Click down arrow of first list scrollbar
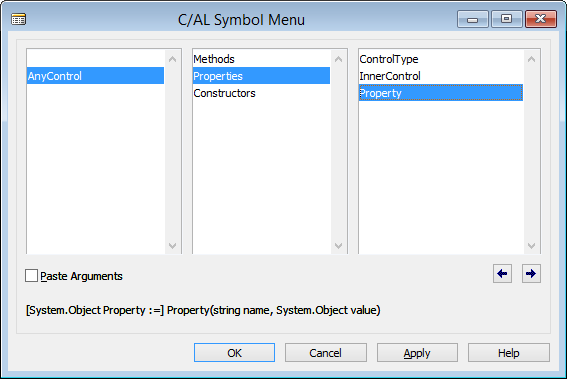The image size is (567, 379). pos(172,246)
